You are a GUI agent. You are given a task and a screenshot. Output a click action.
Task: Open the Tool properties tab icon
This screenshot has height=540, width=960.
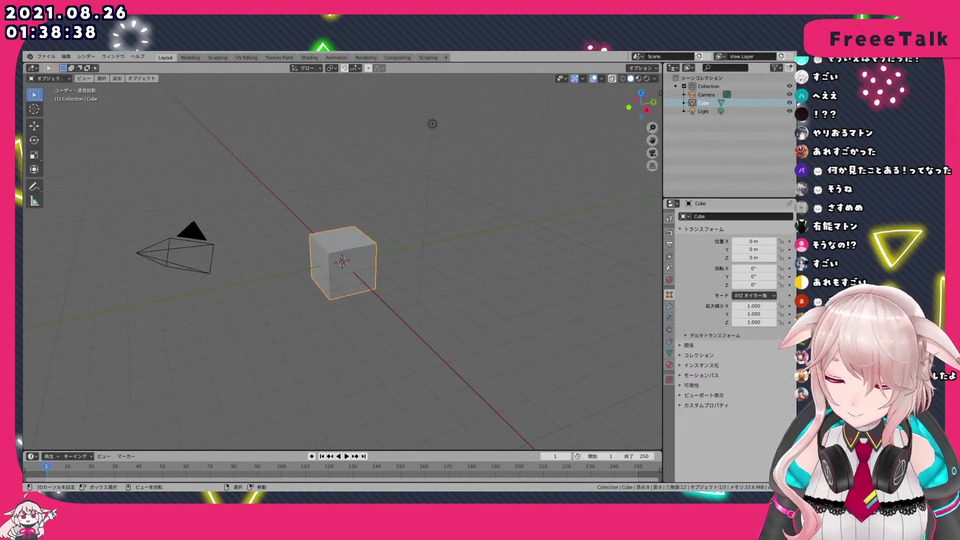point(669,218)
